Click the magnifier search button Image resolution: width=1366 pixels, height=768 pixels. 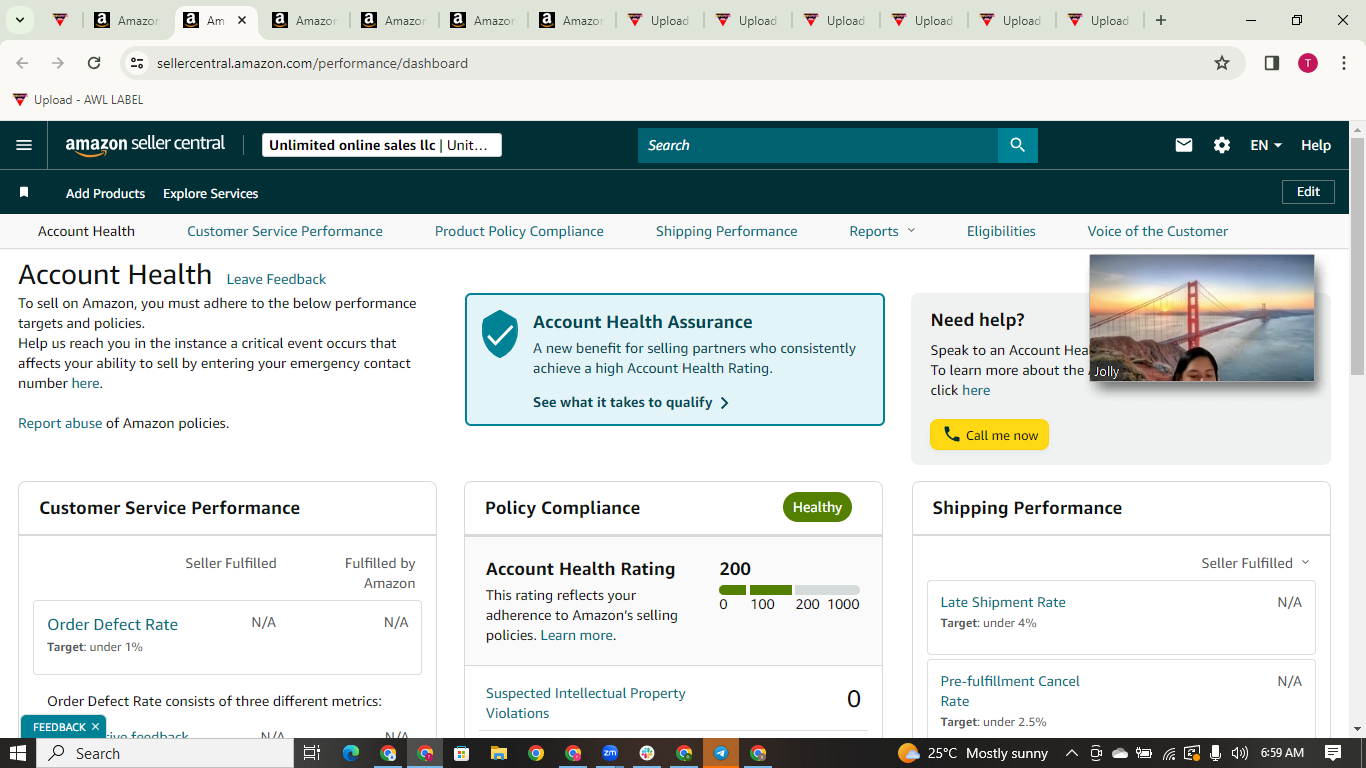[1018, 145]
